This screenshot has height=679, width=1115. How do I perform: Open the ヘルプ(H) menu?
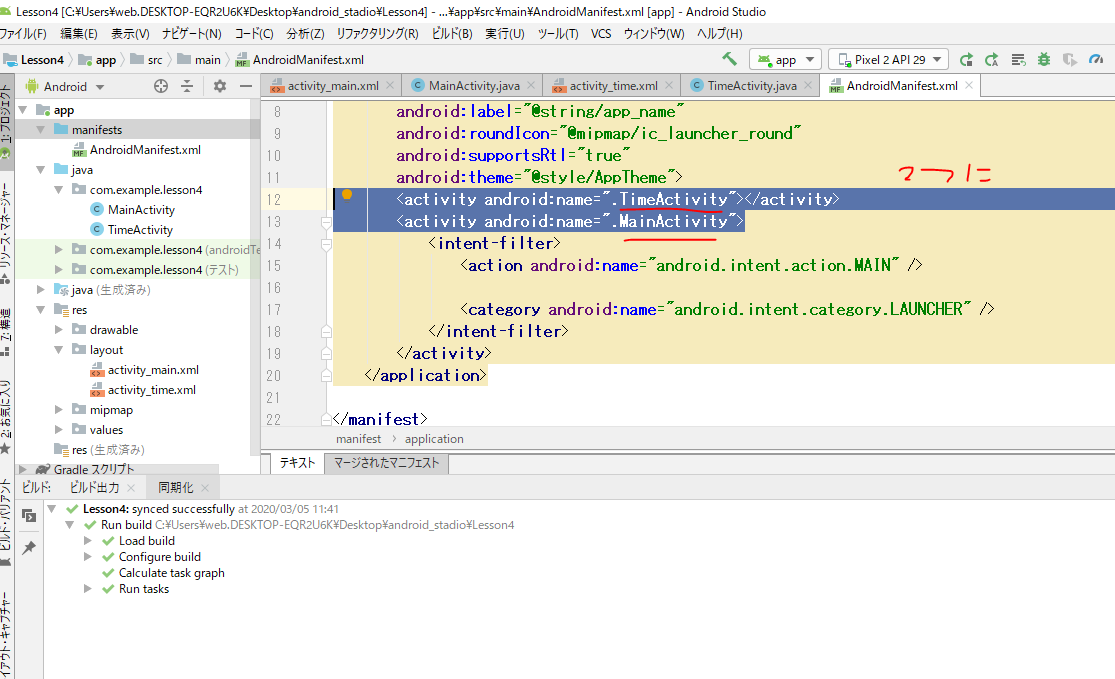pyautogui.click(x=720, y=33)
